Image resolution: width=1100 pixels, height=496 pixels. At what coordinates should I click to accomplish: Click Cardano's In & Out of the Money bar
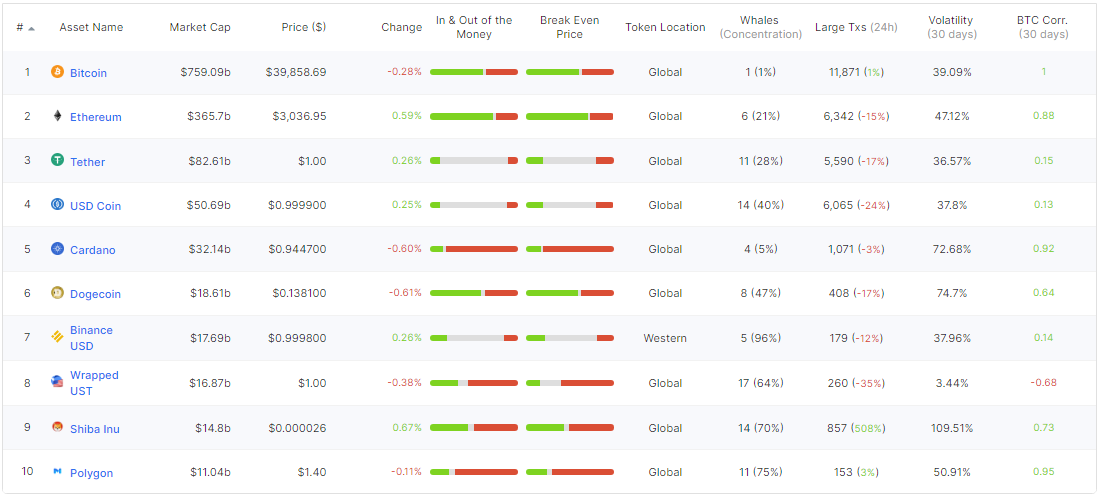point(474,249)
